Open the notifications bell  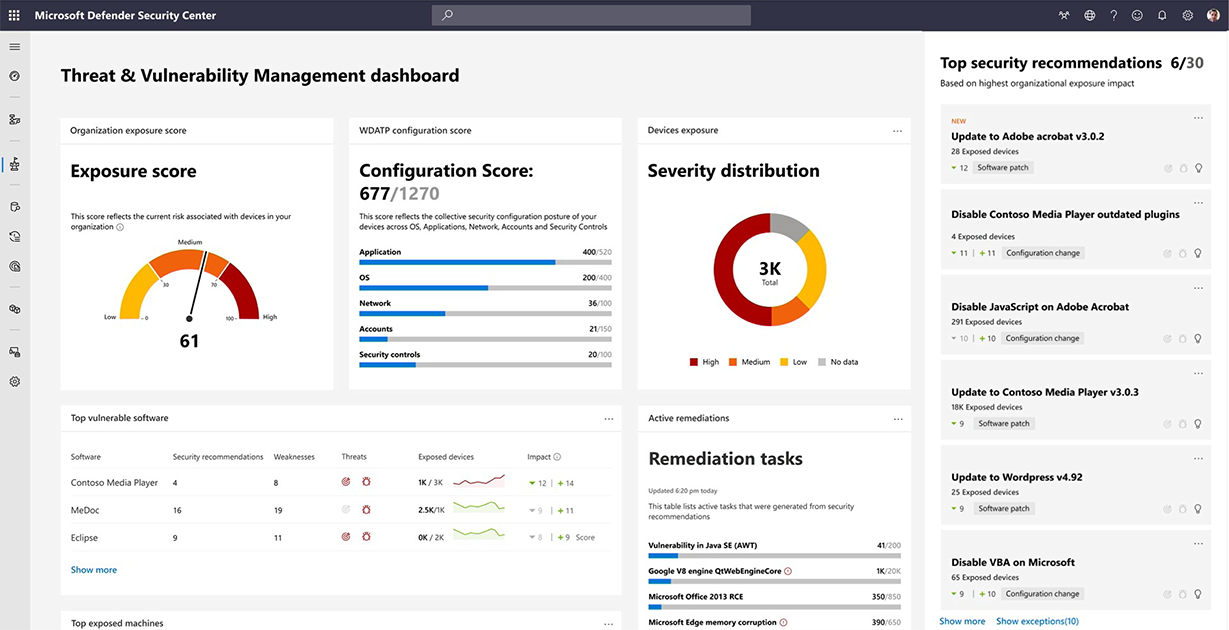click(x=1161, y=15)
